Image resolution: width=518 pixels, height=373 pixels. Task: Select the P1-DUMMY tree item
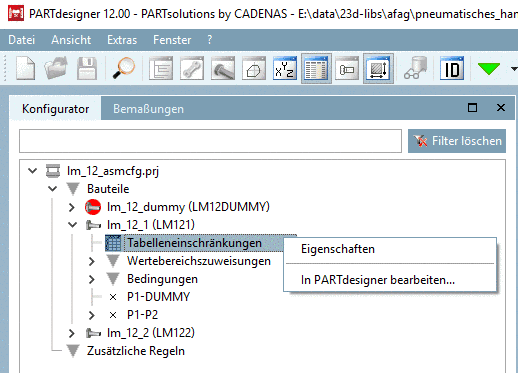[x=158, y=297]
